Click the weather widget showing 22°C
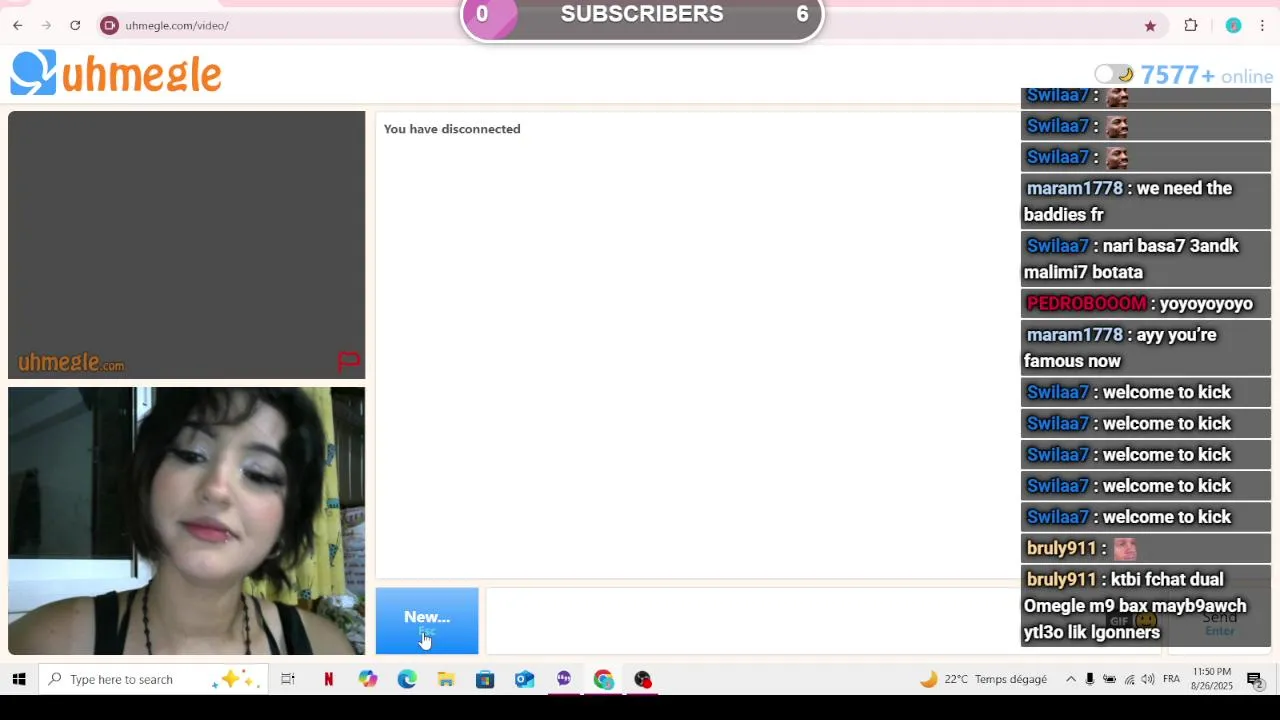 984,679
